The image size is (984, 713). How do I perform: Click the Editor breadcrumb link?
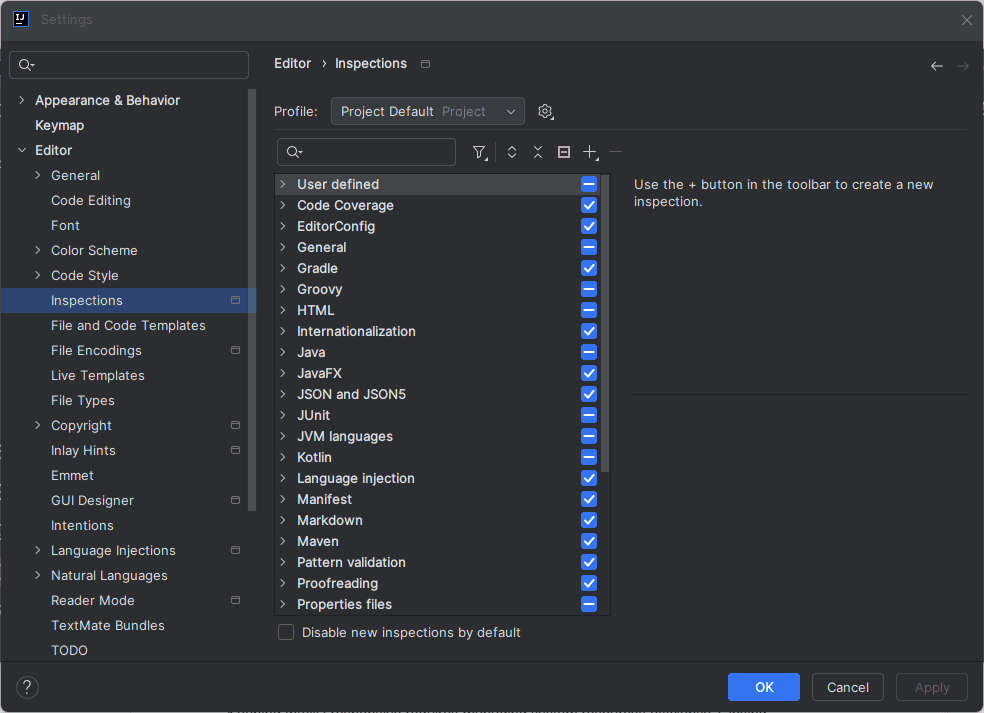tap(292, 63)
